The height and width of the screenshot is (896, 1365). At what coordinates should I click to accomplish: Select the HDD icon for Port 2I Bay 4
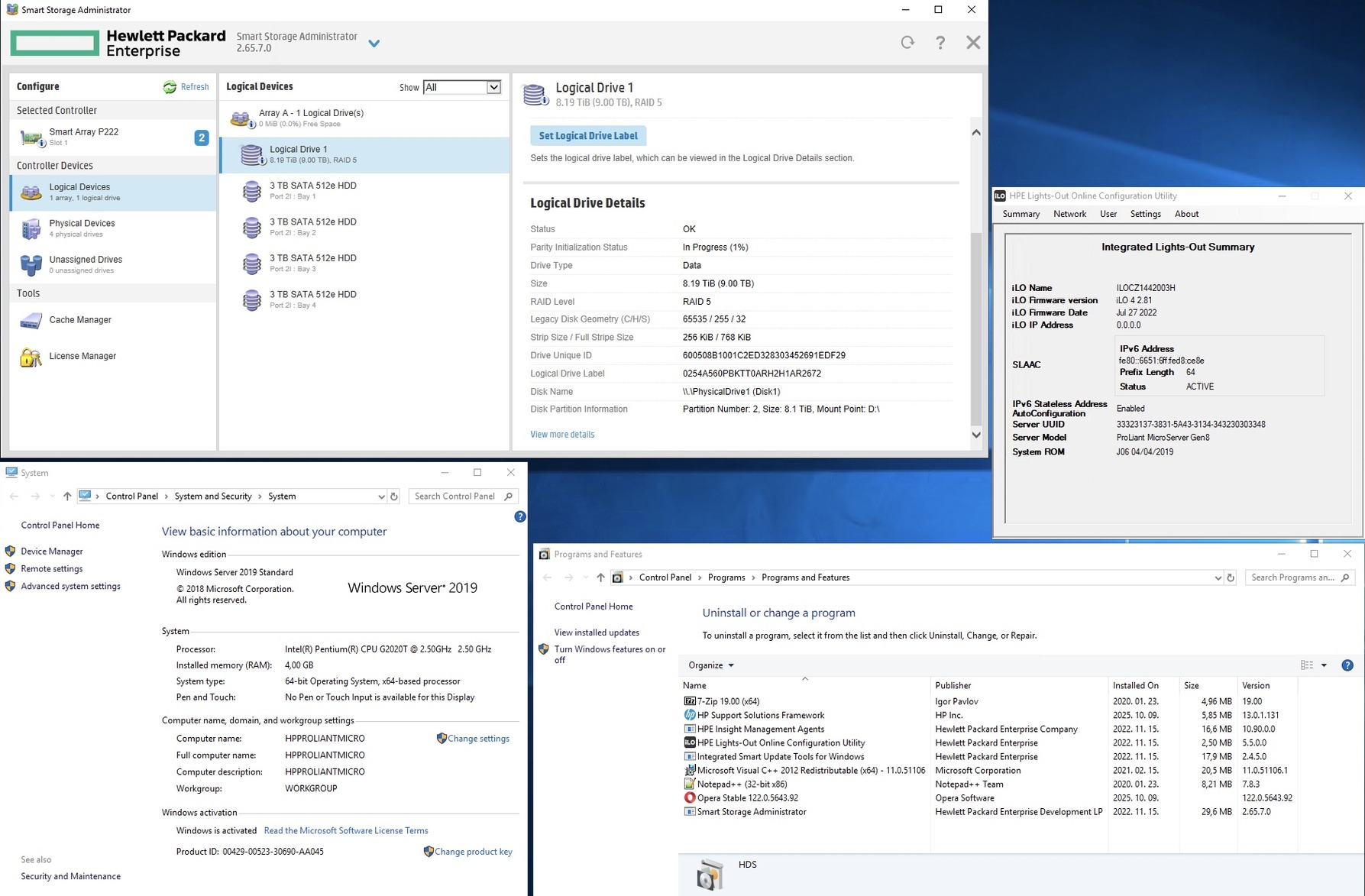pos(252,299)
